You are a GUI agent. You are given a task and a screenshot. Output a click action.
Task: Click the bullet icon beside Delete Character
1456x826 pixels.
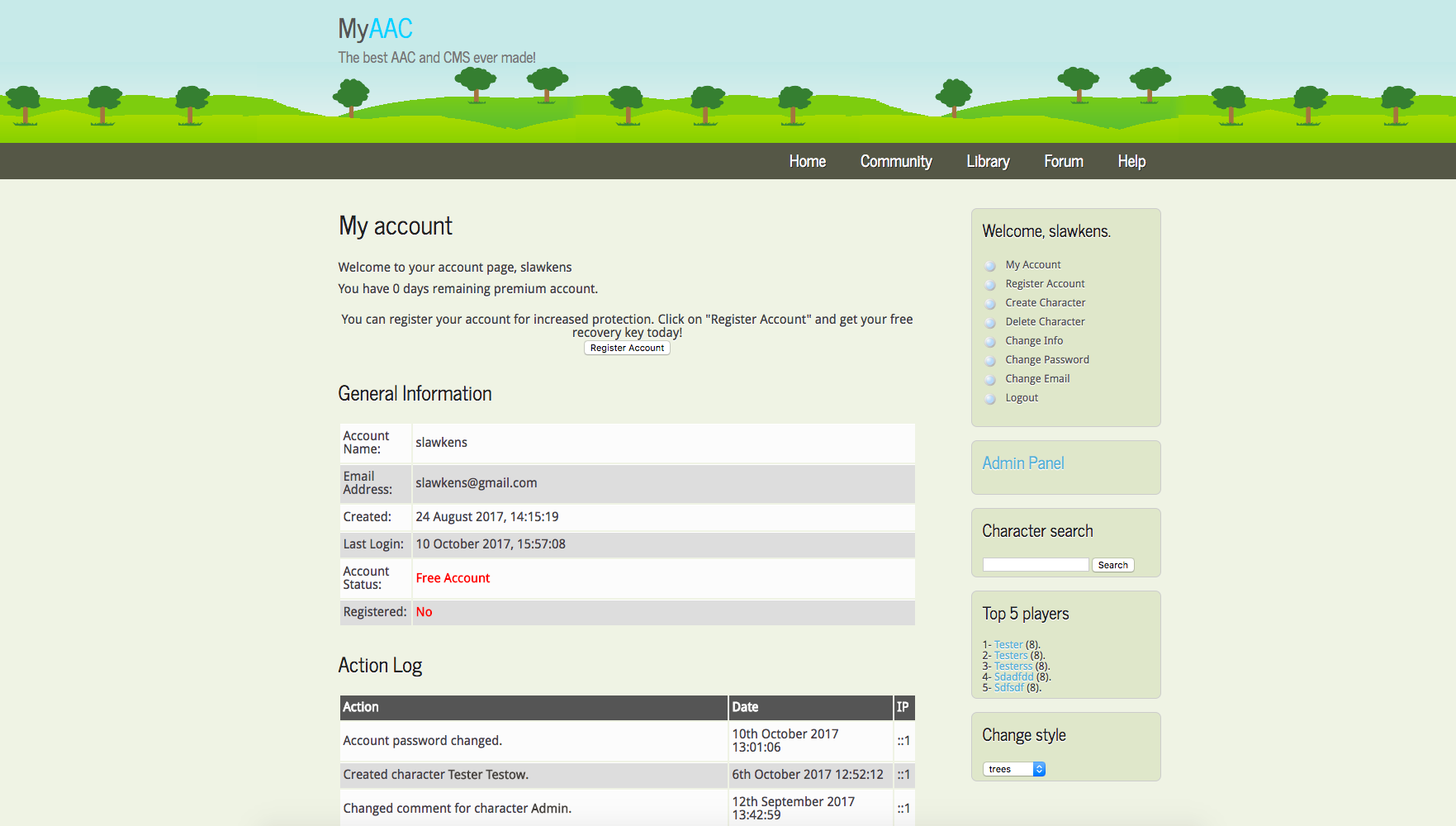coord(989,322)
